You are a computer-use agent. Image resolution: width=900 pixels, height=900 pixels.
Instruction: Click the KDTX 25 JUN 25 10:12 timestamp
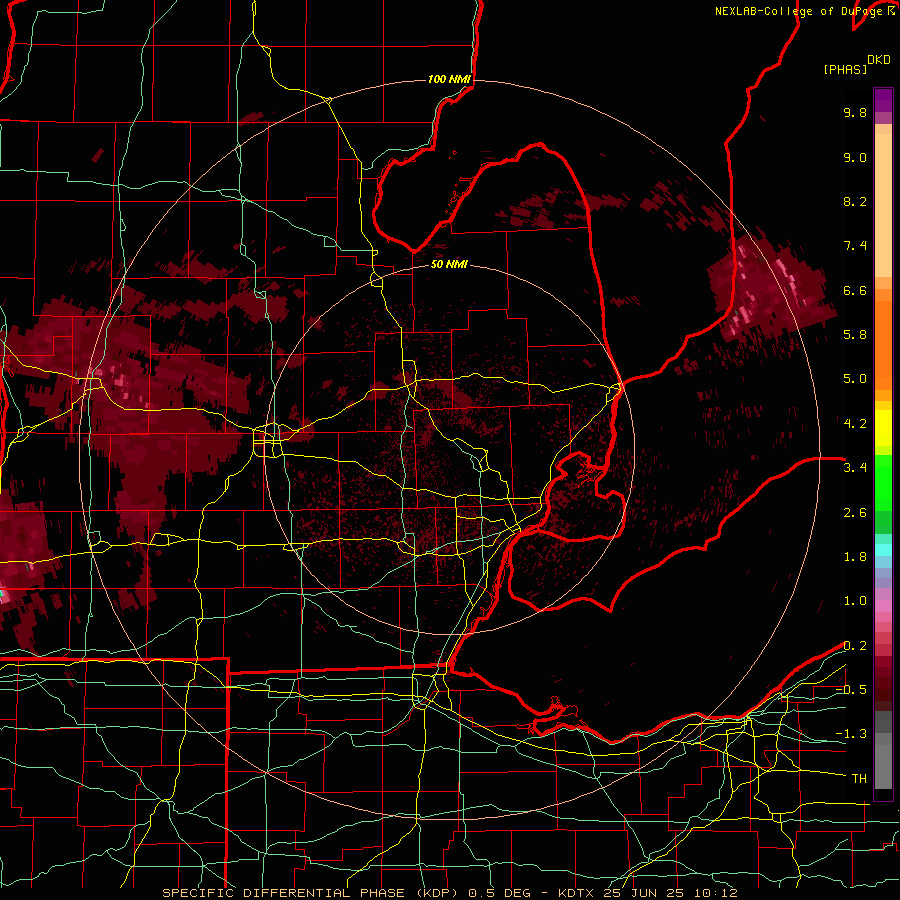pyautogui.click(x=647, y=893)
